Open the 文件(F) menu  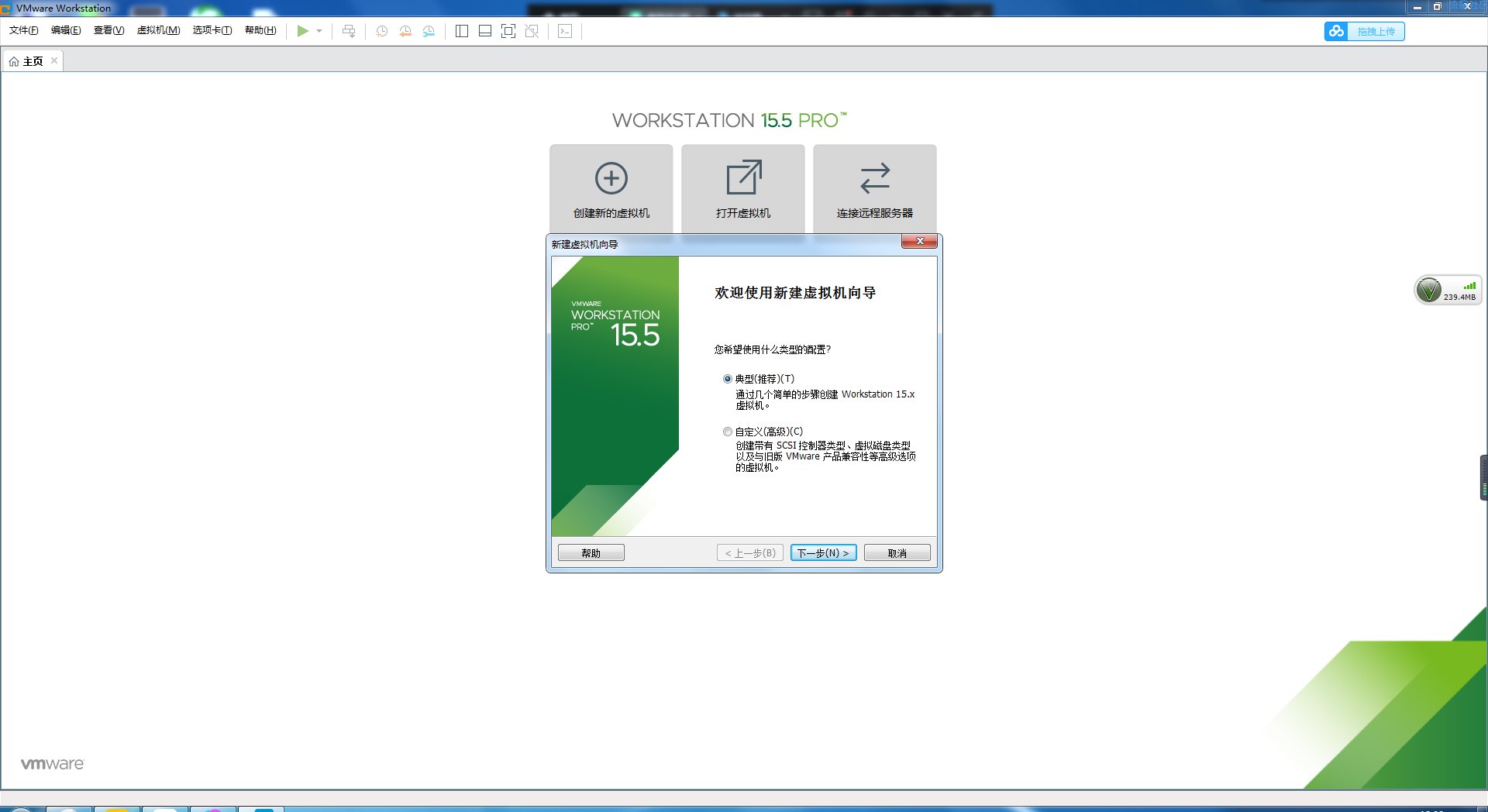click(x=24, y=30)
